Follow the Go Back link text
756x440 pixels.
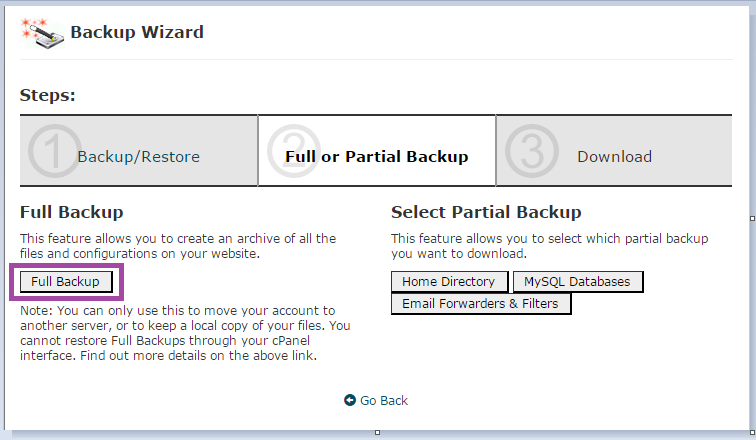tap(384, 400)
